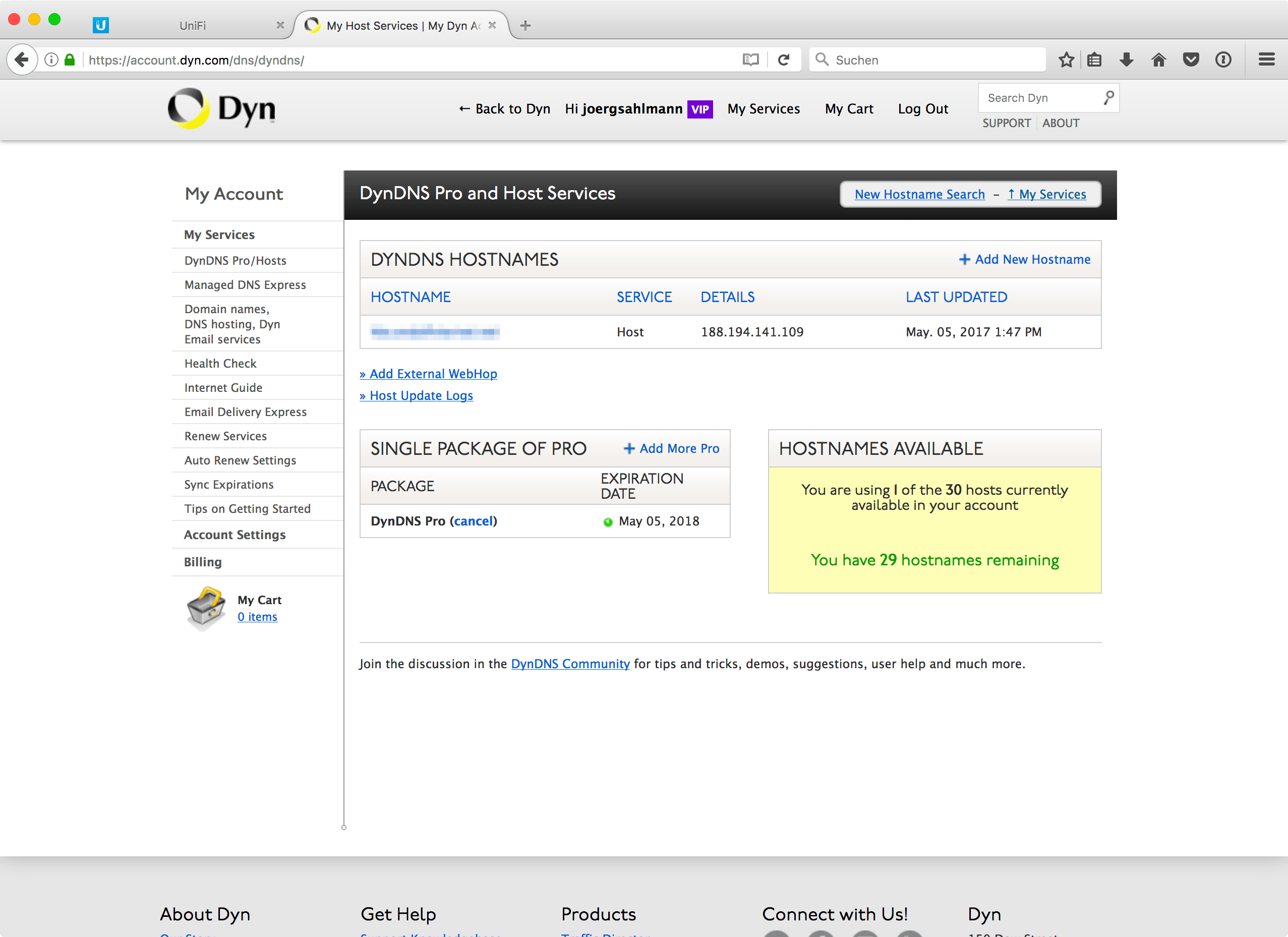Click the 1Password toolbar icon
1288x937 pixels.
click(1223, 60)
